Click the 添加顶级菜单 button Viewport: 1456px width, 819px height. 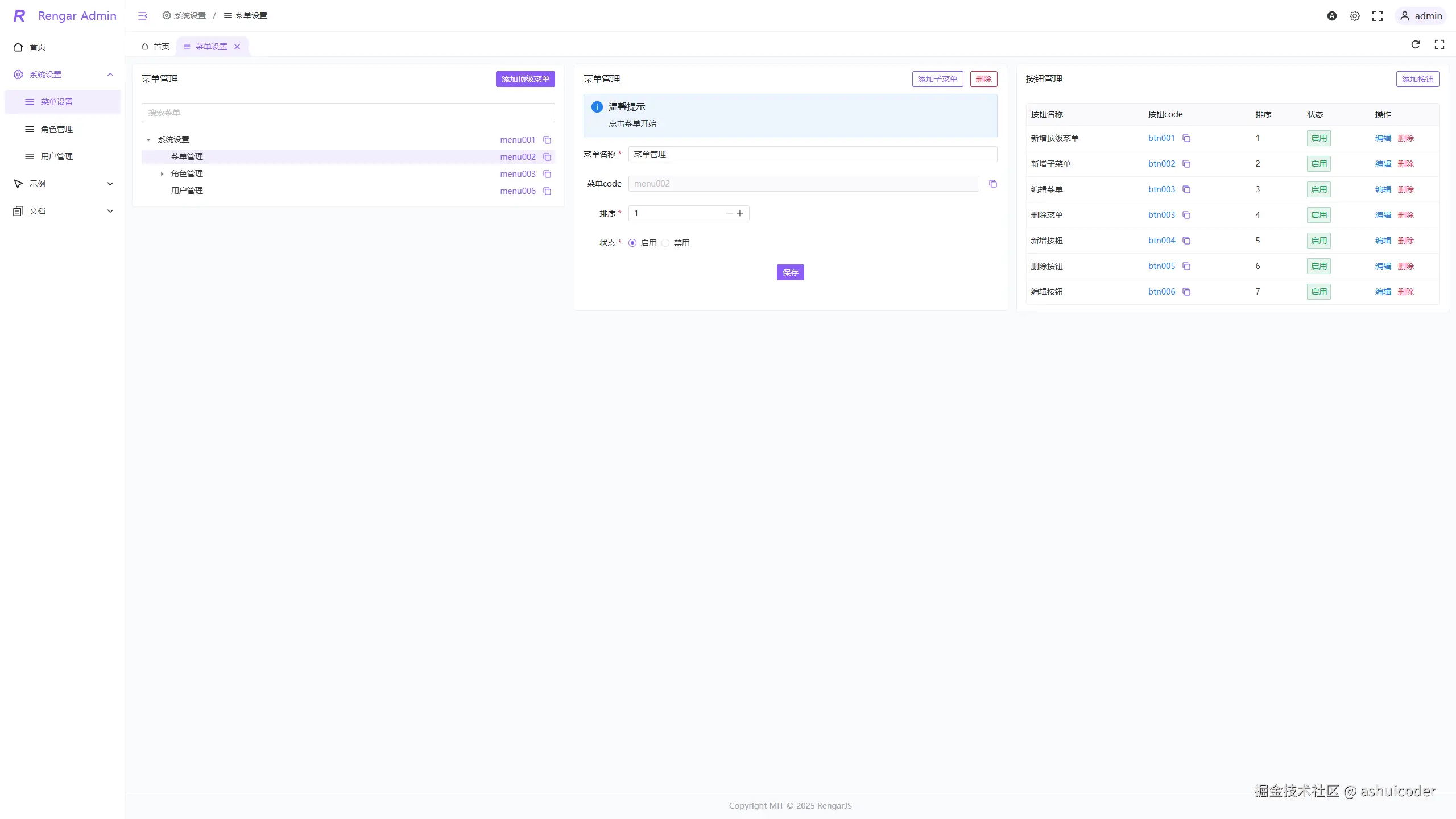point(525,79)
